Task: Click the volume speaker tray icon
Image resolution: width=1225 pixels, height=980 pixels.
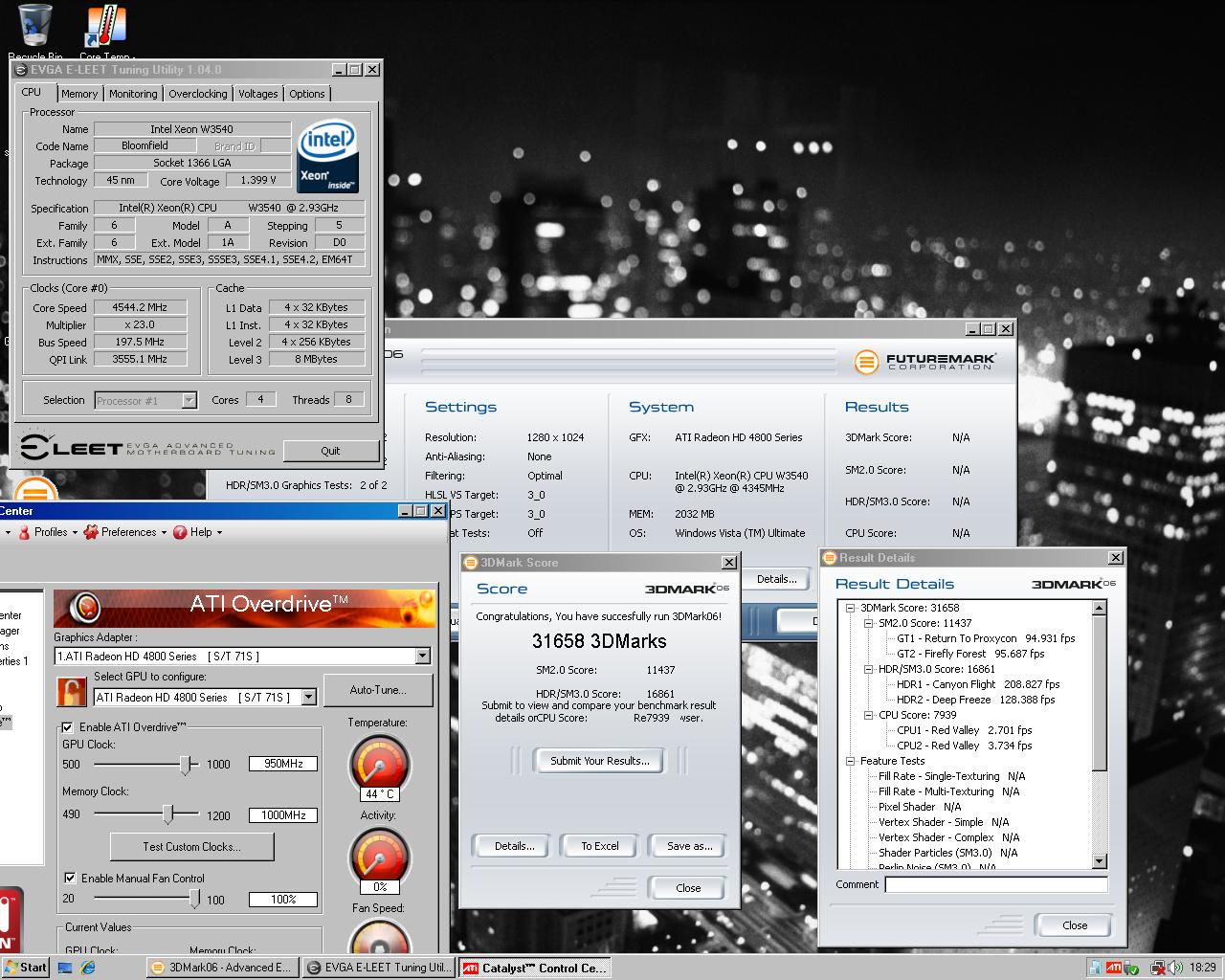Action: pos(1176,968)
